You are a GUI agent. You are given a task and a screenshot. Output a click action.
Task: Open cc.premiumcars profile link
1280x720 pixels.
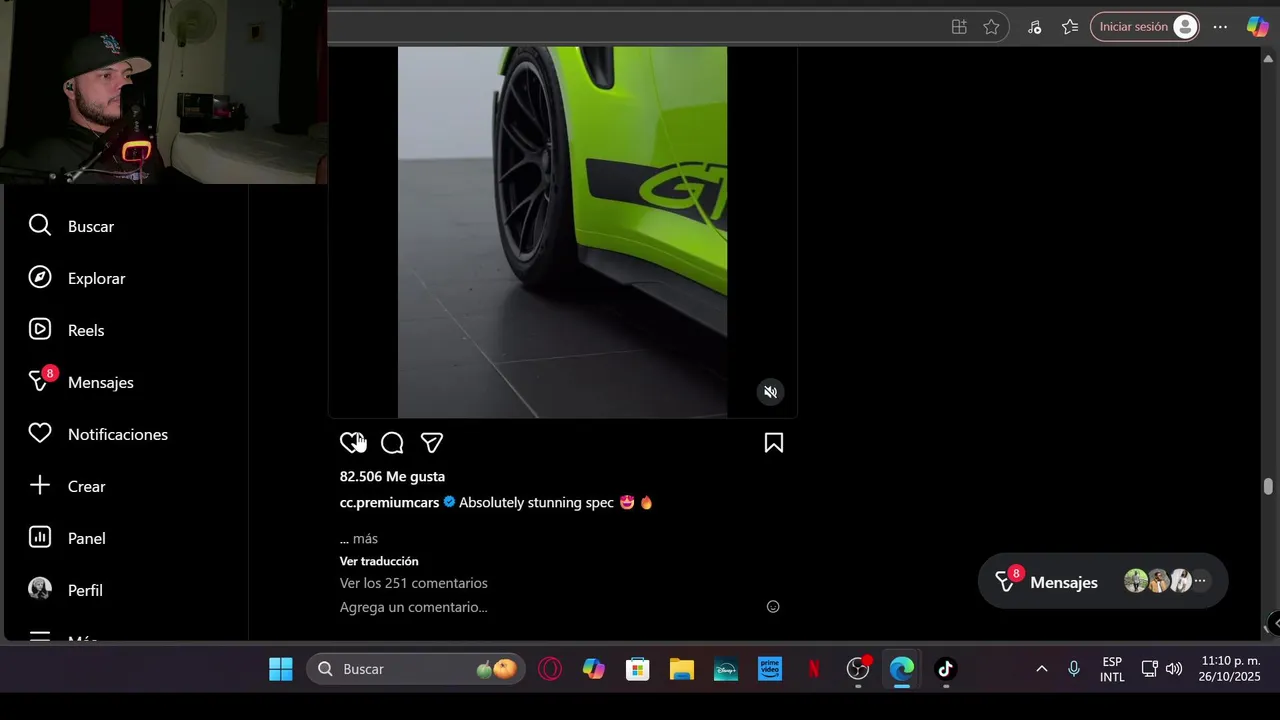pos(389,503)
